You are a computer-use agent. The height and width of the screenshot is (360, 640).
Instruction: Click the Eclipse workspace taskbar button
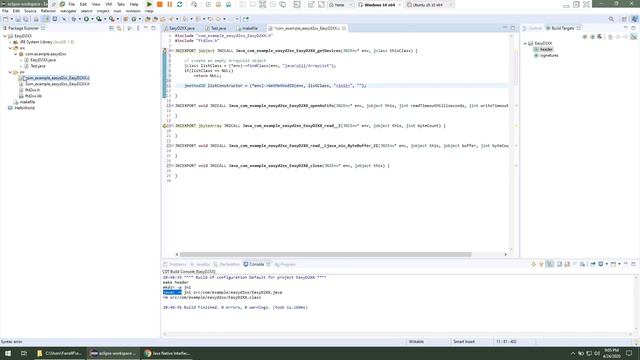coord(113,353)
